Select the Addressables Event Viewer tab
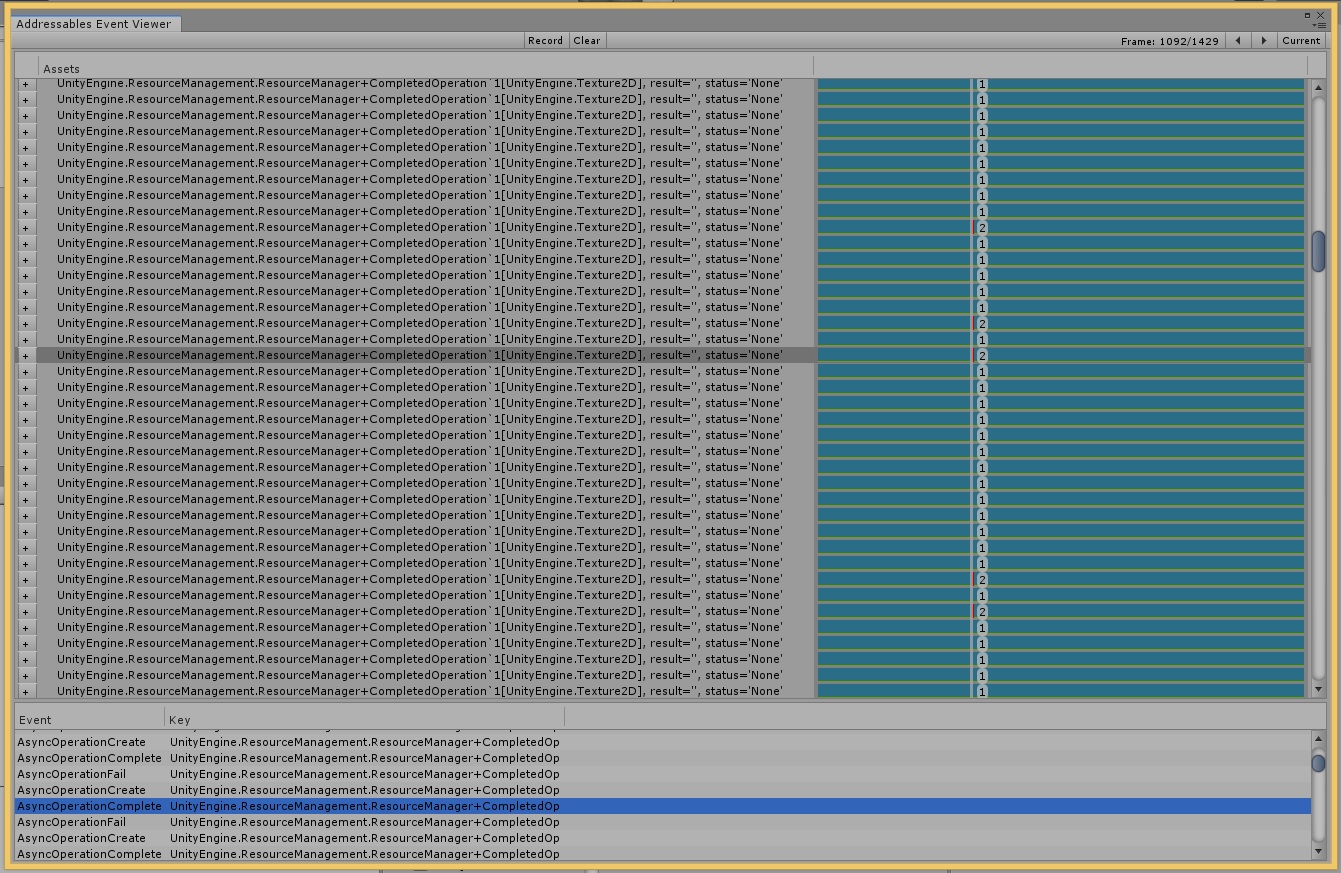 point(94,23)
